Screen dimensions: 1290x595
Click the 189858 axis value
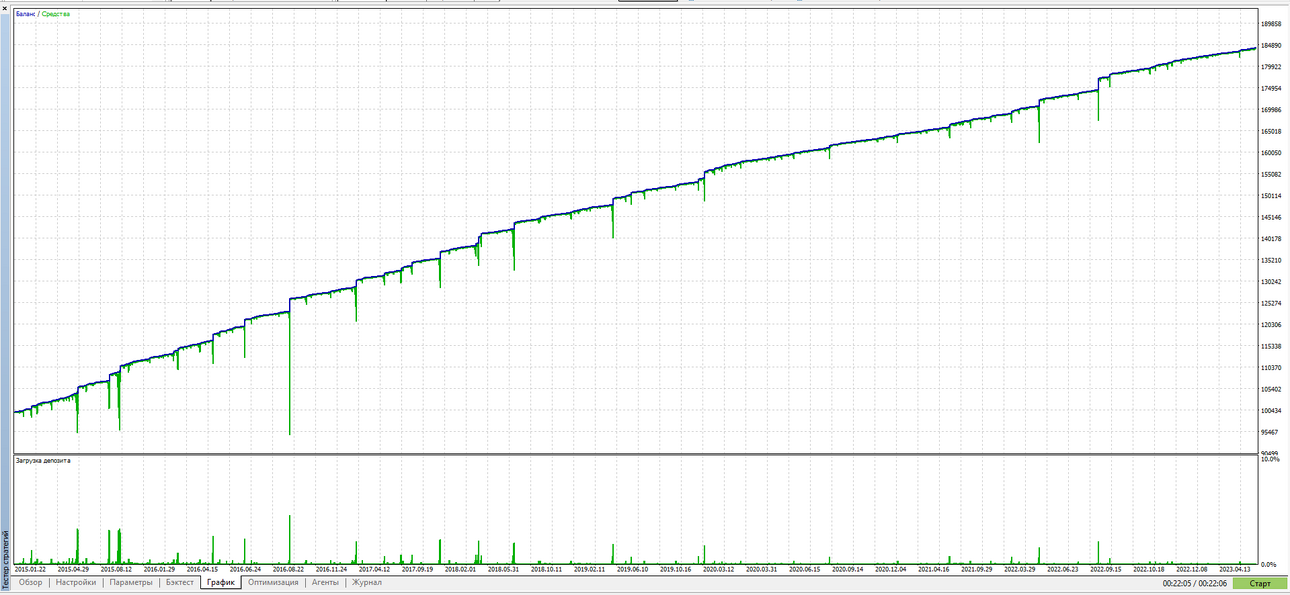(1272, 24)
